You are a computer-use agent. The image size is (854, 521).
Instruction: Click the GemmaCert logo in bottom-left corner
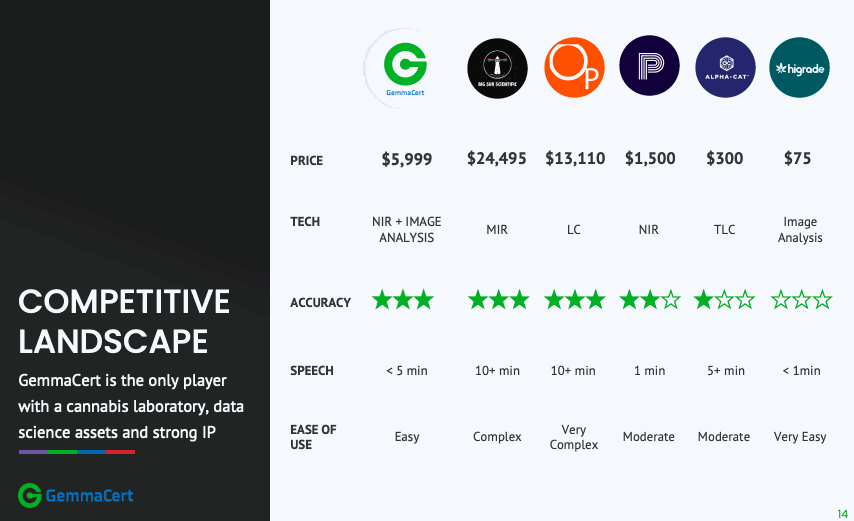coord(76,495)
